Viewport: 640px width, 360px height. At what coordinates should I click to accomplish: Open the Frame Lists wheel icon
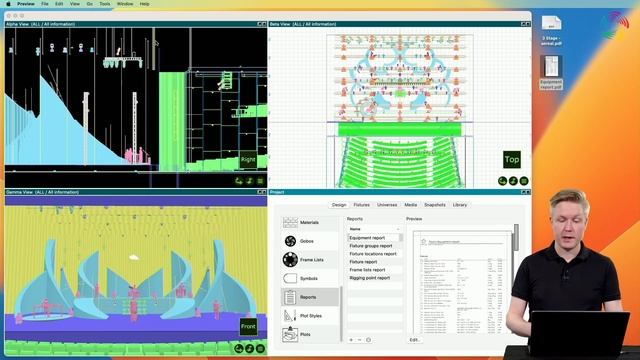290,260
